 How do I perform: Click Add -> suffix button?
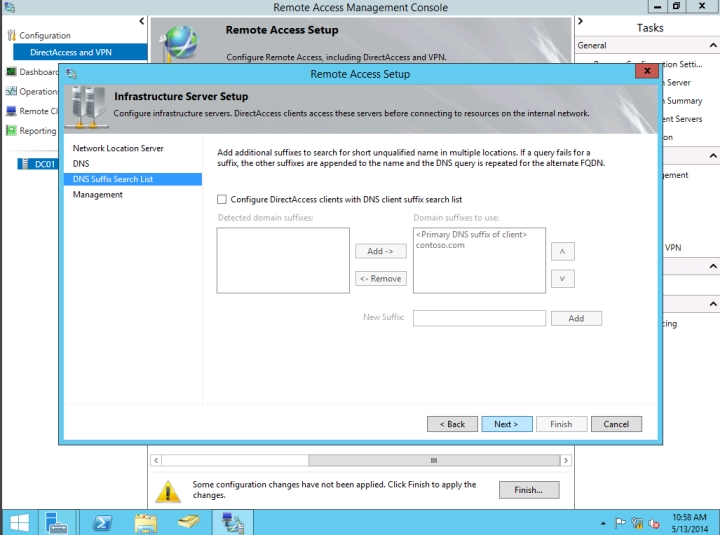coord(381,251)
